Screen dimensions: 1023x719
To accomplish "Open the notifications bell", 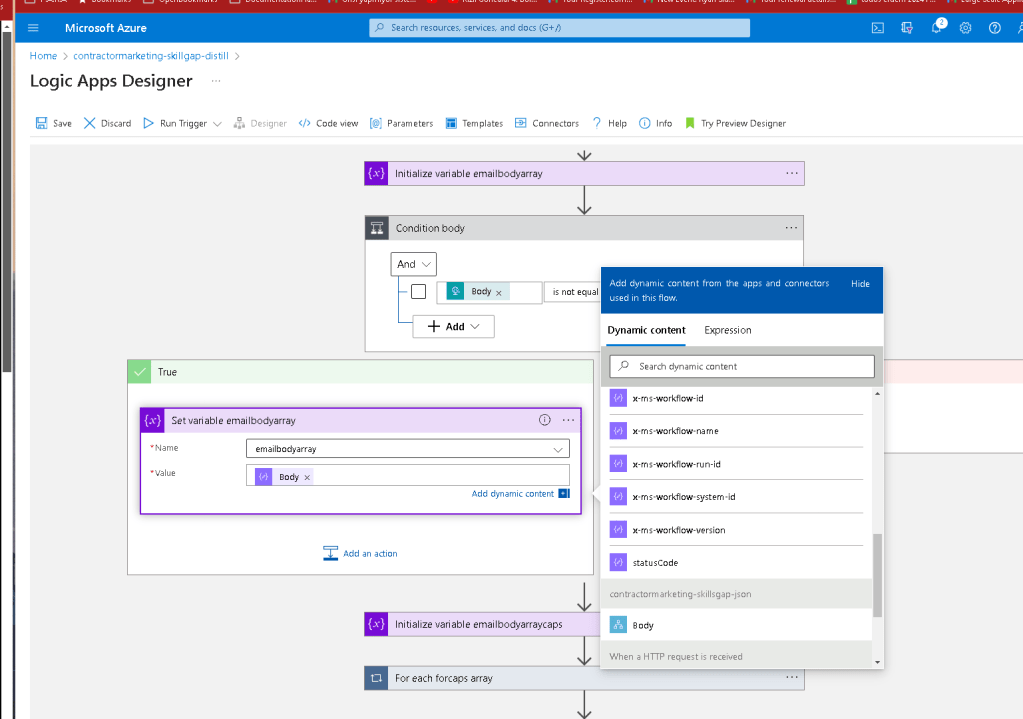I will pyautogui.click(x=937, y=27).
